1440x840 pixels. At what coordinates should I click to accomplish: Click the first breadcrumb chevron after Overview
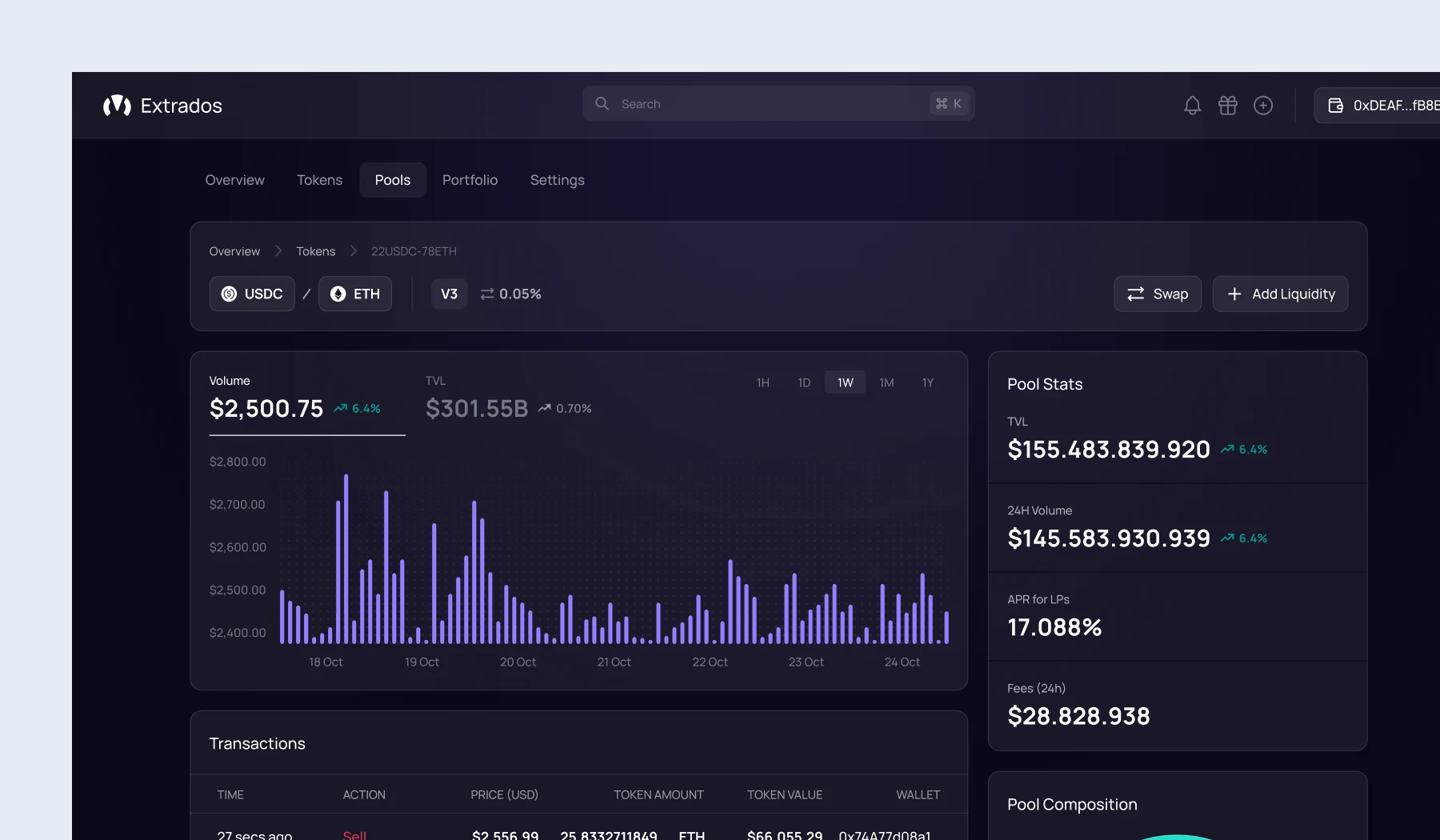click(278, 251)
